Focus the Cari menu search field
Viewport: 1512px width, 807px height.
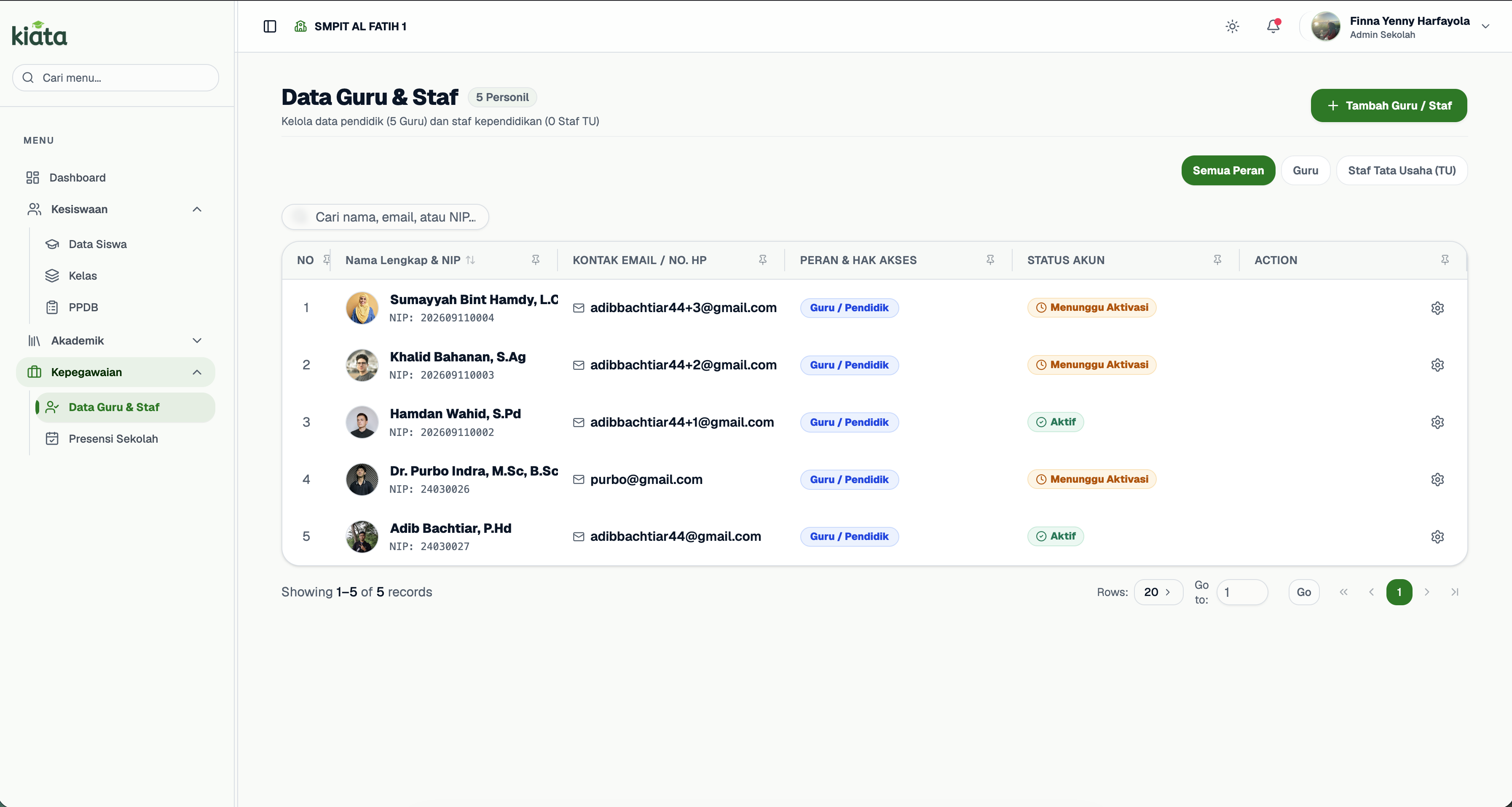115,77
